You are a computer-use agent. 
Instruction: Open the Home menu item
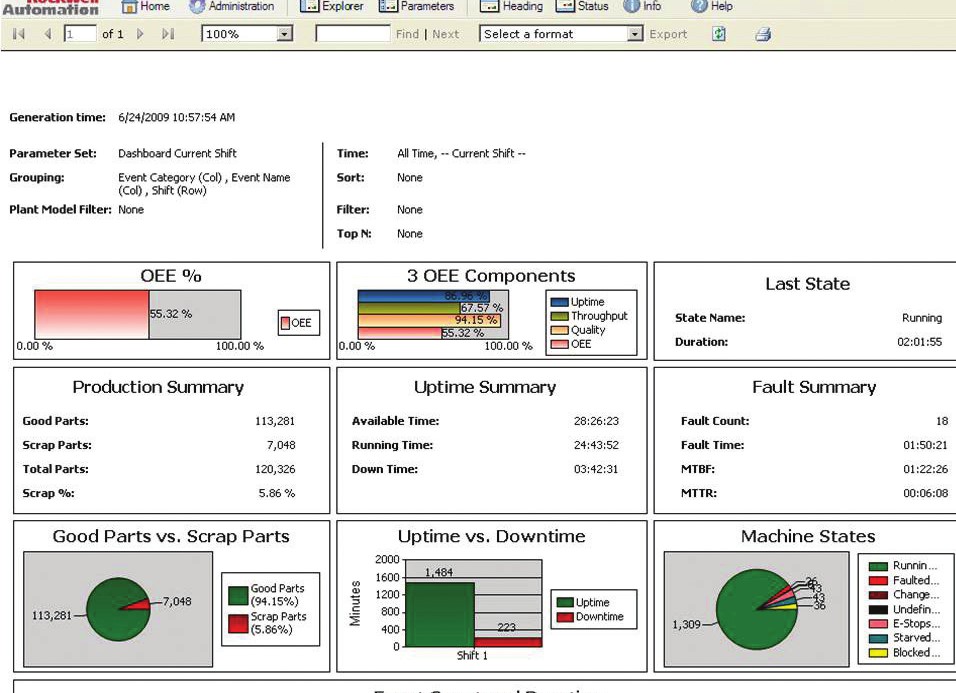[x=146, y=6]
